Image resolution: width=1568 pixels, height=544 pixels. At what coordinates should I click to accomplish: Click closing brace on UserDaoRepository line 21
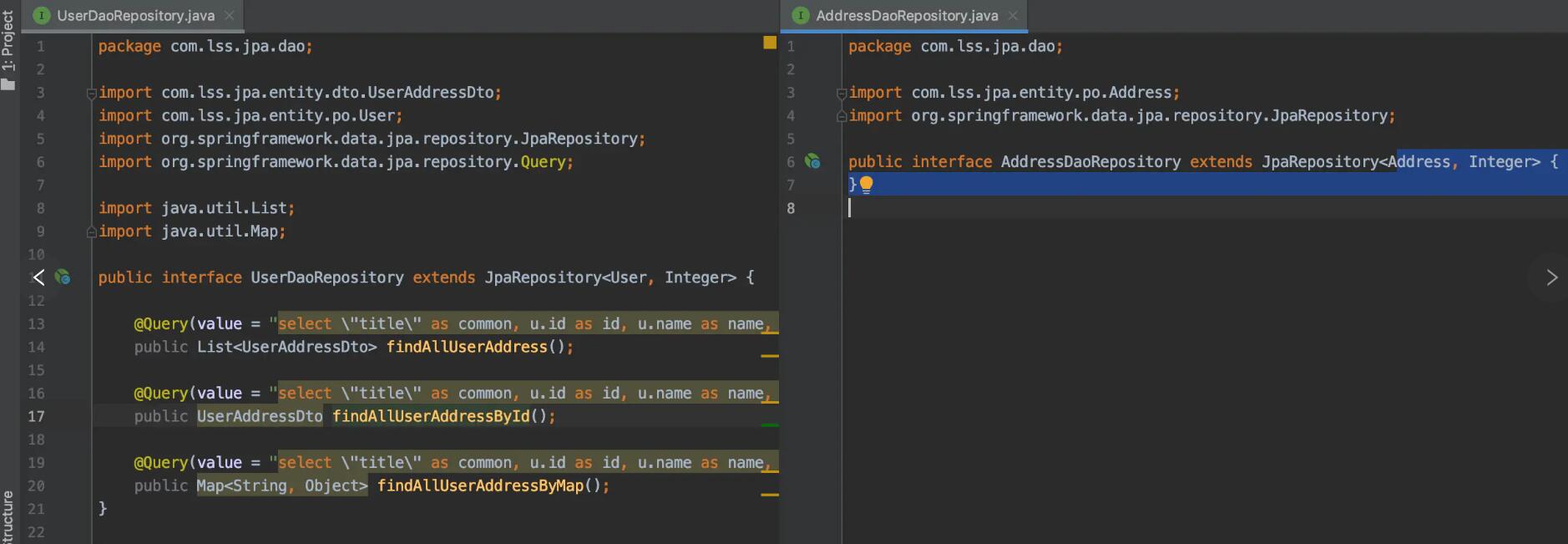[103, 508]
